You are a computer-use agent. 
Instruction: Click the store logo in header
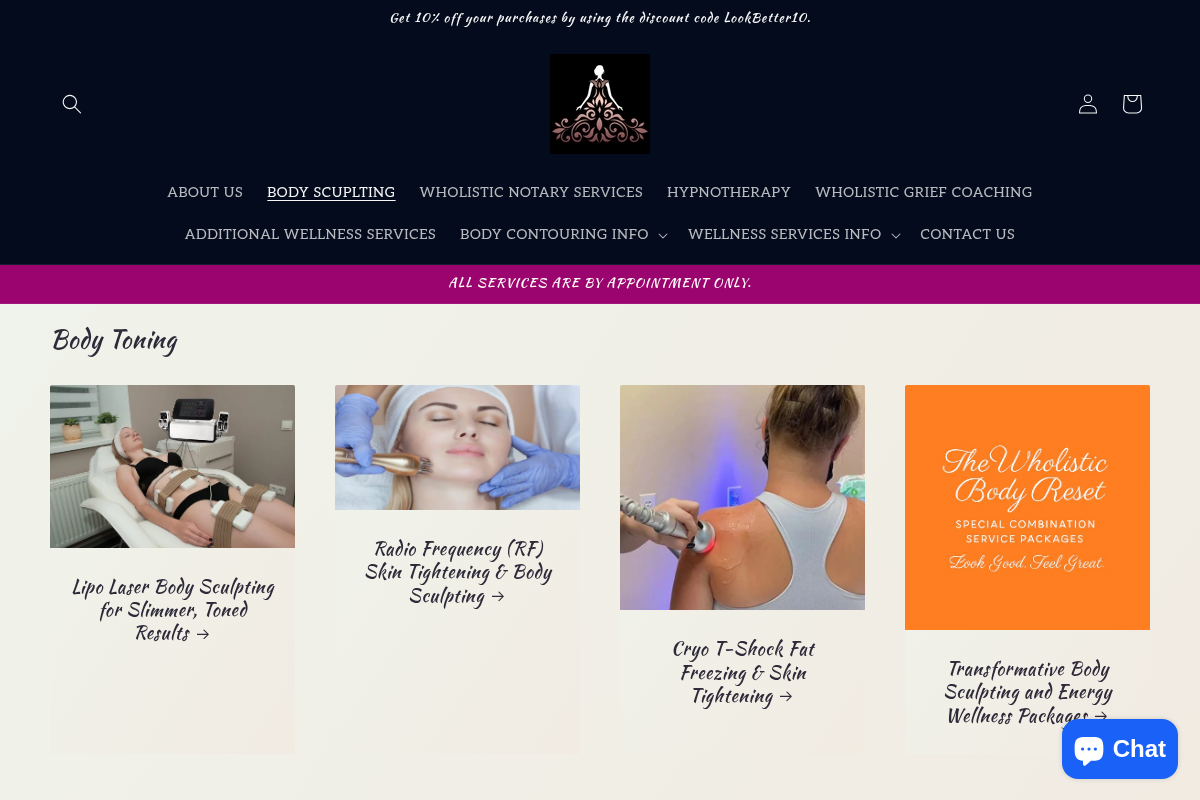point(600,104)
